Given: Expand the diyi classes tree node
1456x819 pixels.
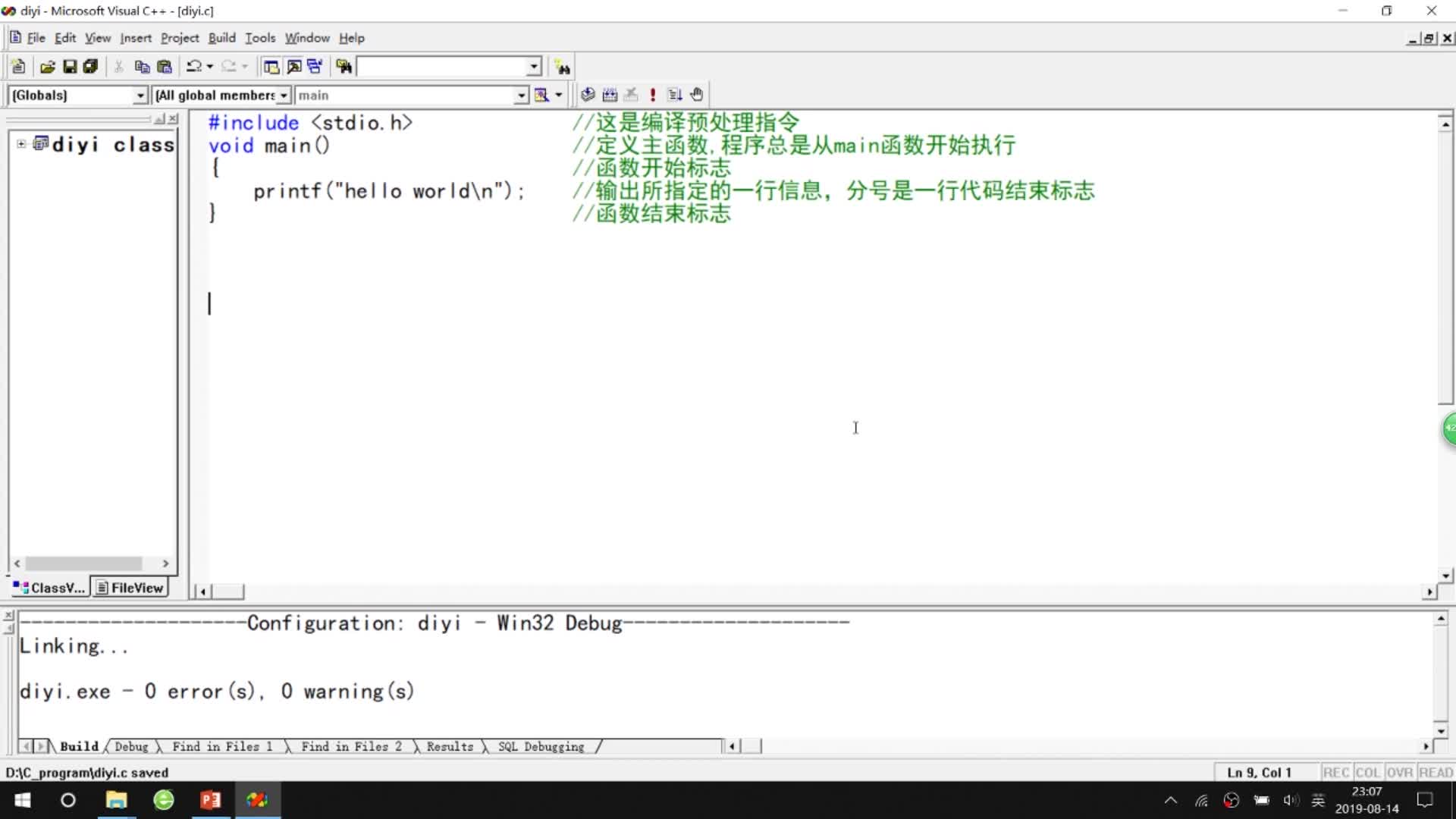Looking at the screenshot, I should click(x=21, y=144).
